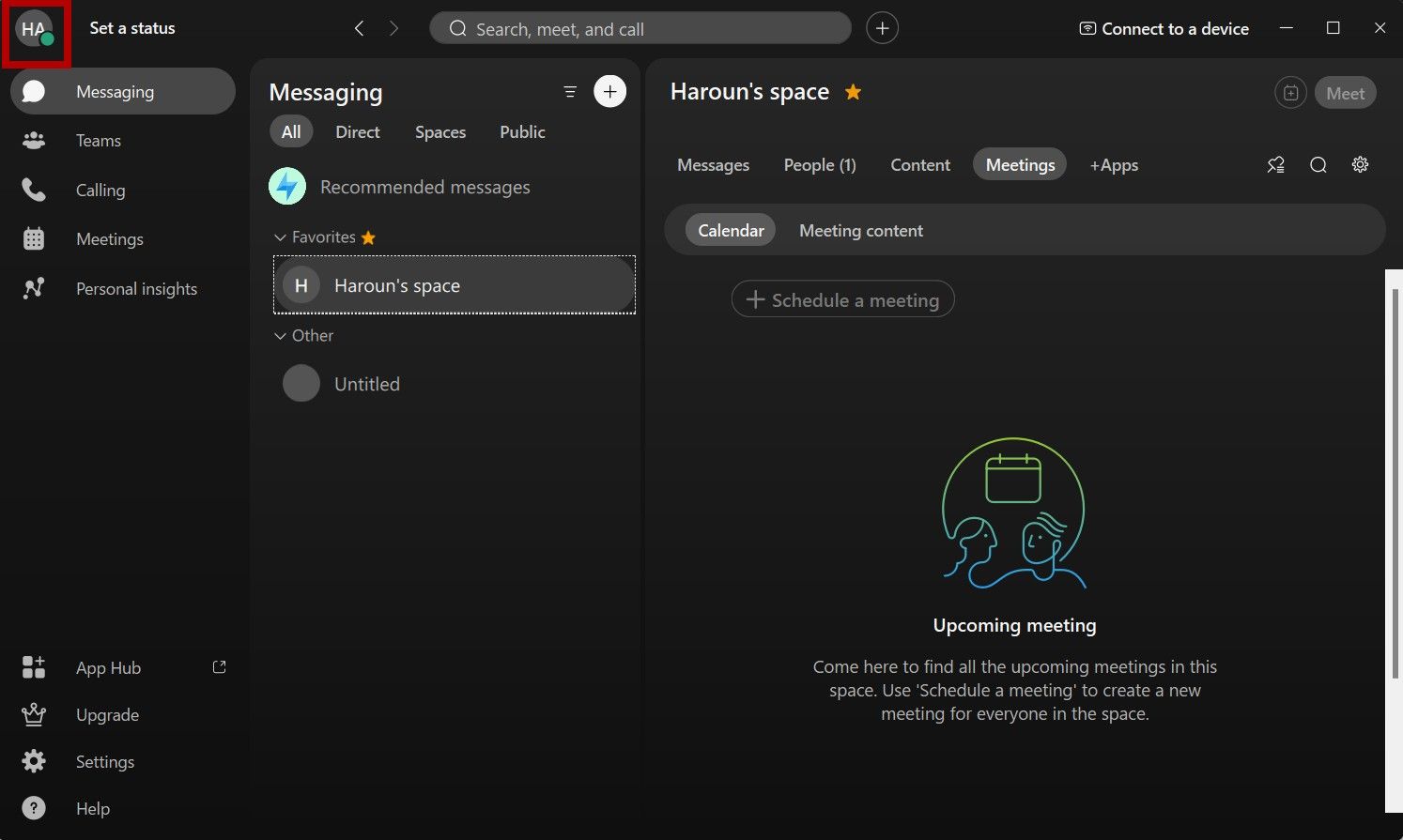Screen dimensions: 1403x840
Task: Click the Search, meet, and call field
Action: click(x=640, y=29)
